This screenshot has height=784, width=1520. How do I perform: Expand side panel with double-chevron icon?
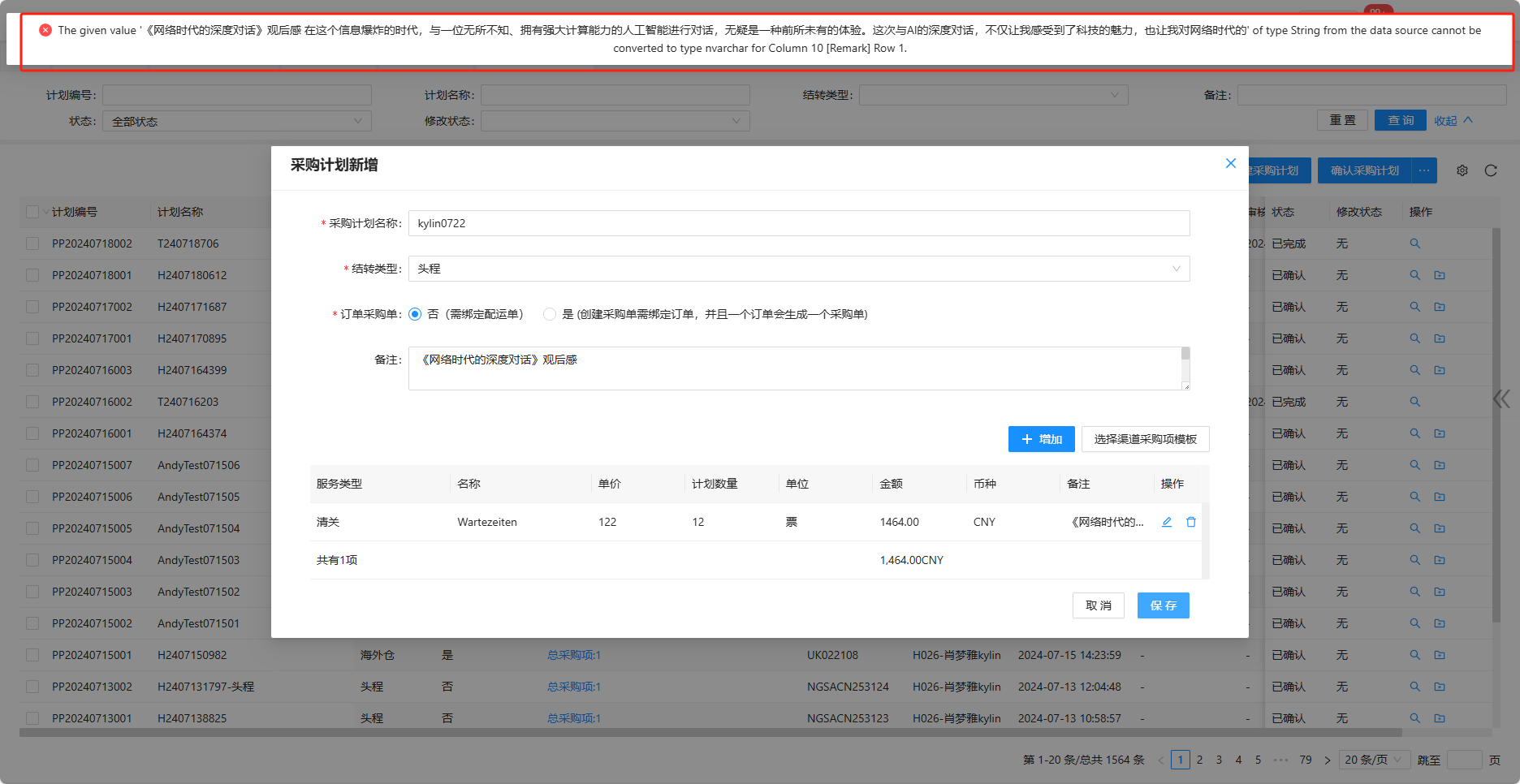click(1501, 398)
